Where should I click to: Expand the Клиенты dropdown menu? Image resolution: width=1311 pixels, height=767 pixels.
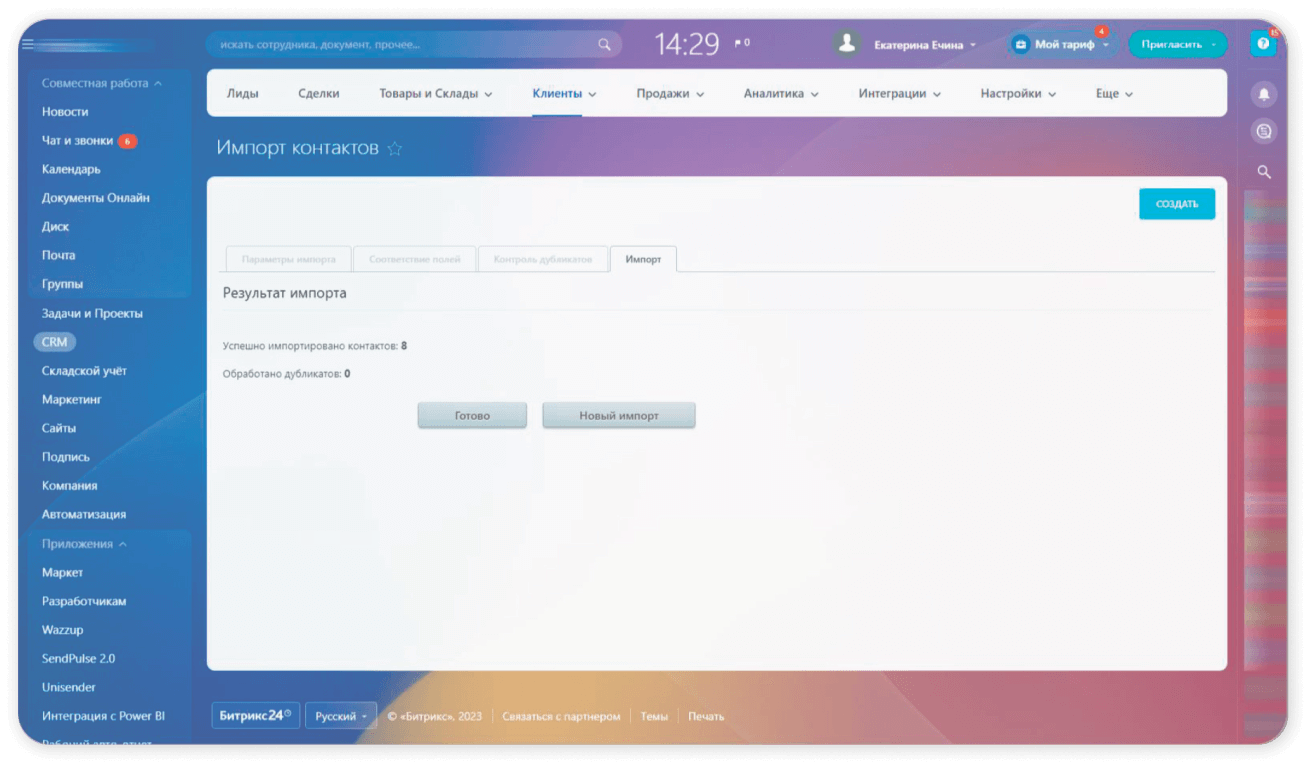click(564, 94)
